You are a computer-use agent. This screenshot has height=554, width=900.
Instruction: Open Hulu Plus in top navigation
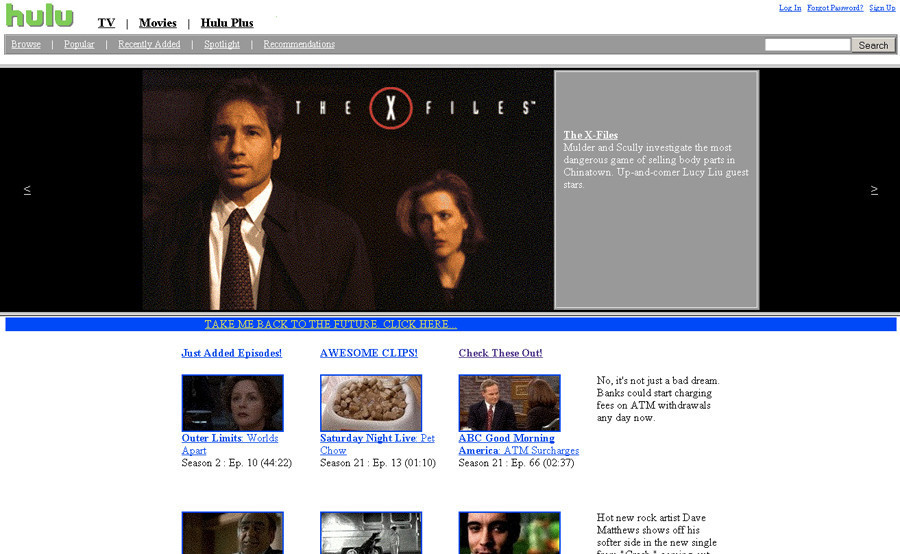pyautogui.click(x=227, y=23)
